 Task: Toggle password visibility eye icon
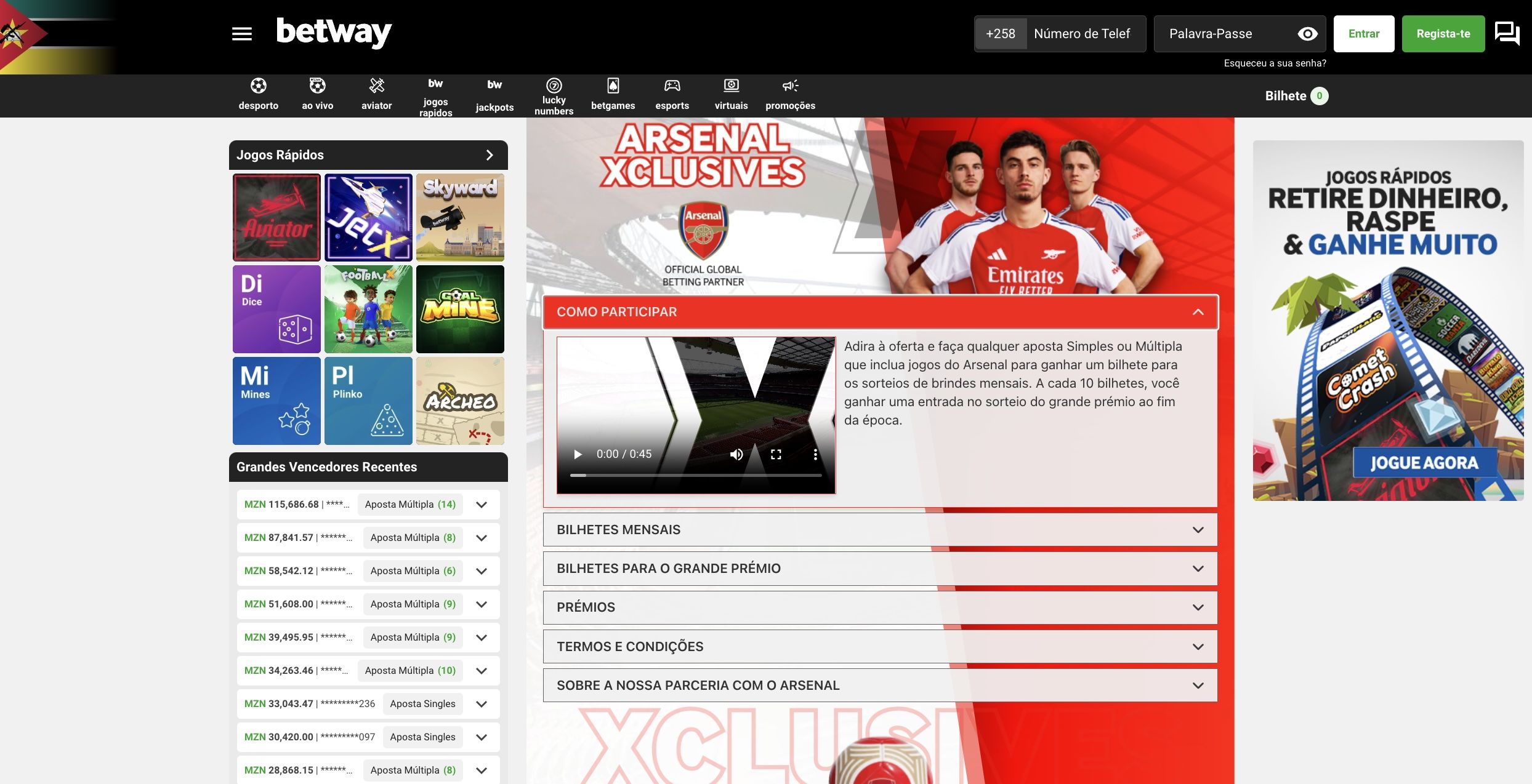[1307, 34]
